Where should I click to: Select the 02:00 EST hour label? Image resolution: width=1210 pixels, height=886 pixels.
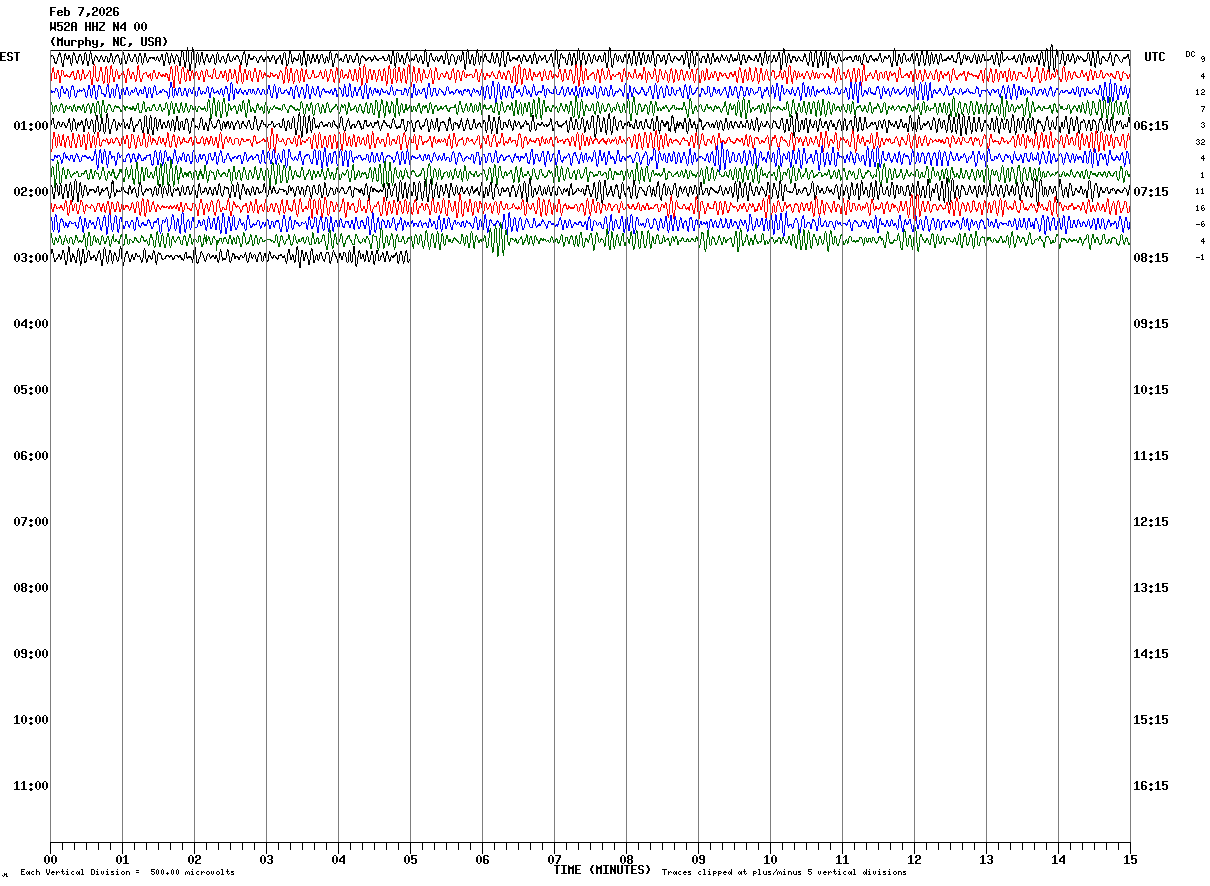[31, 192]
